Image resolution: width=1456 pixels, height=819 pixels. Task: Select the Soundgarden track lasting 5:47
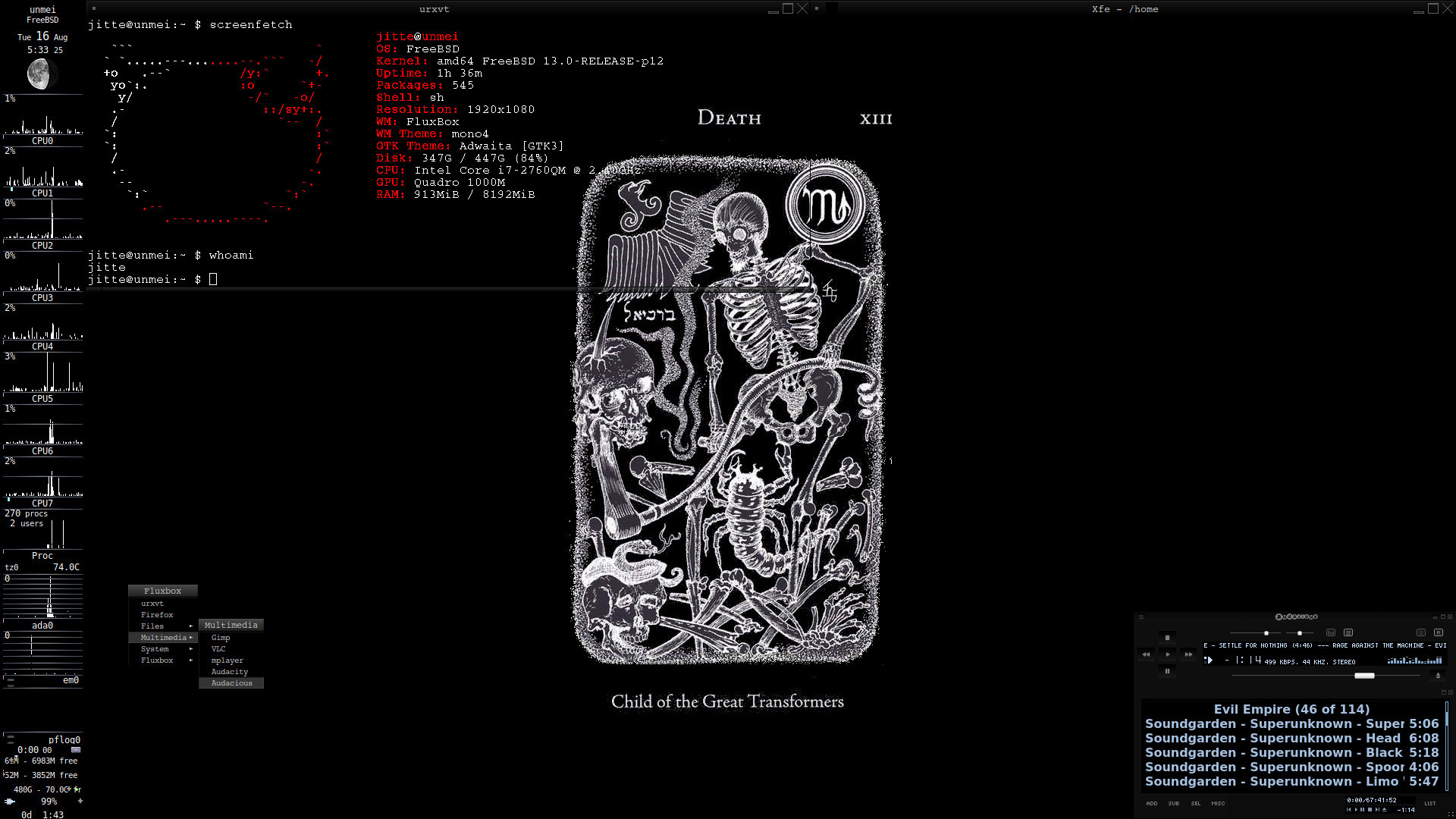point(1291,781)
